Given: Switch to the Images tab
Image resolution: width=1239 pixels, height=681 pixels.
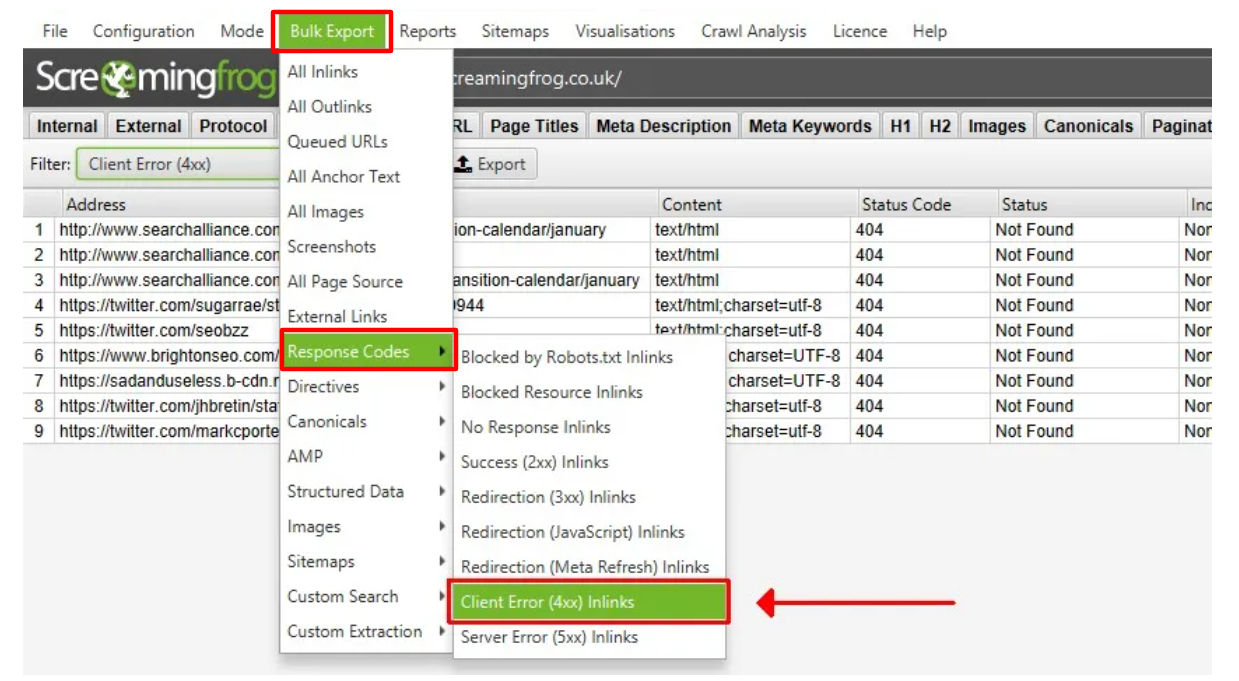Looking at the screenshot, I should pos(997,126).
